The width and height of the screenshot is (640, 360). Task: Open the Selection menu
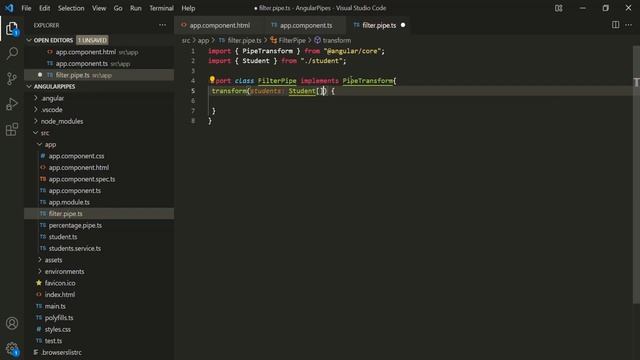pos(71,8)
